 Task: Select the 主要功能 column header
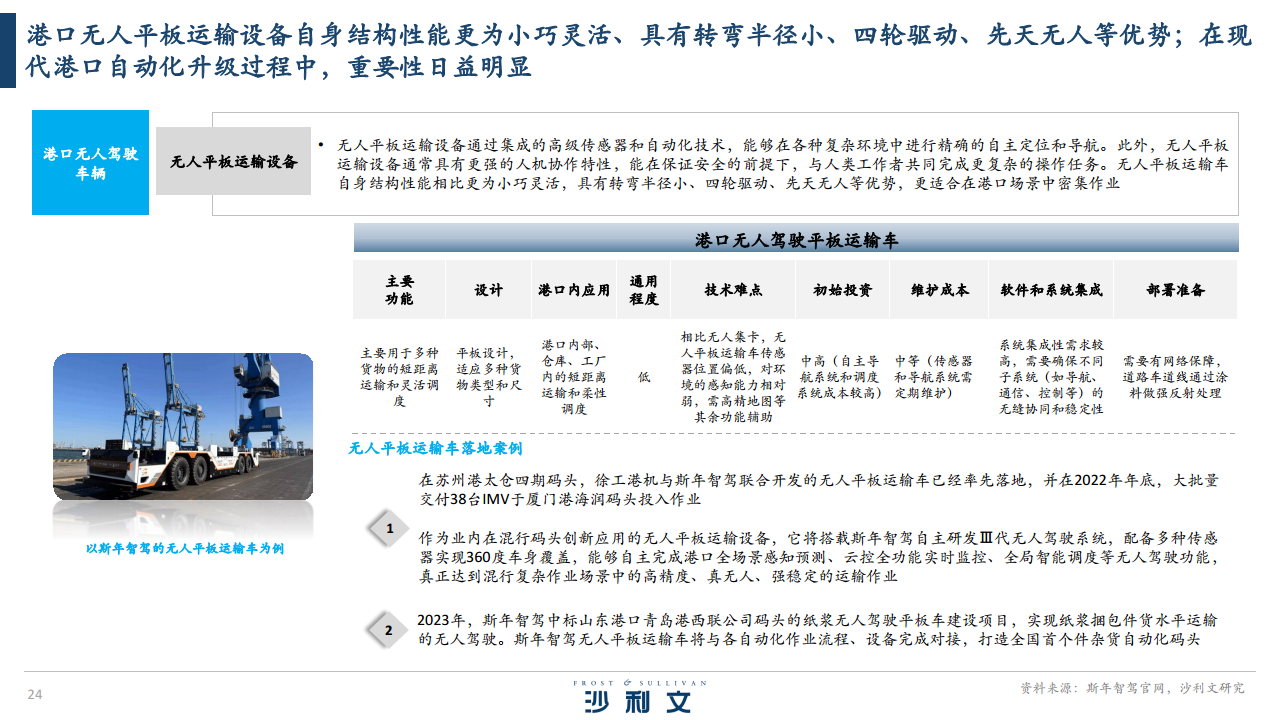pyautogui.click(x=399, y=290)
